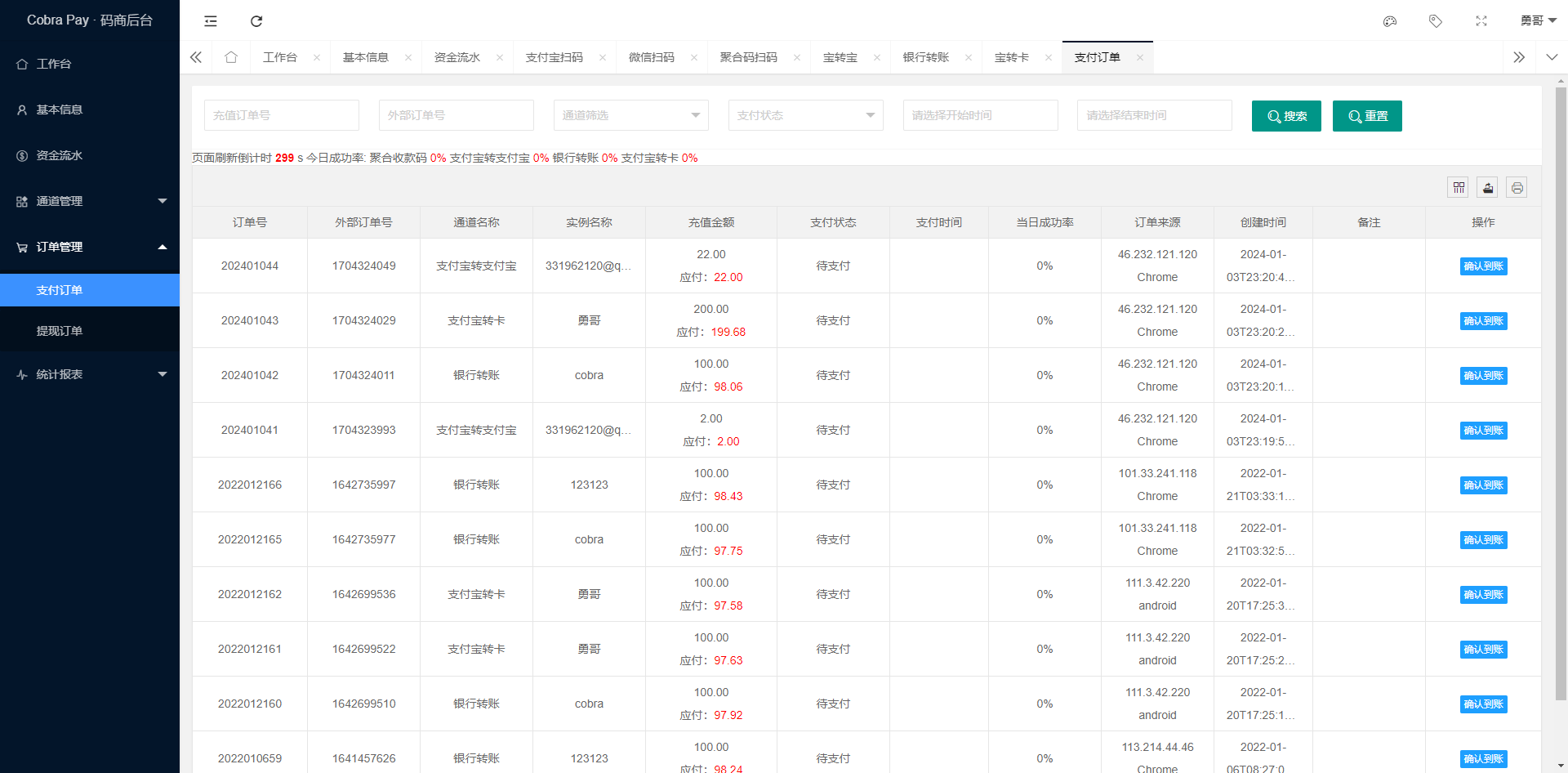
Task: Switch to the 宝转宝 tab
Action: (x=840, y=57)
